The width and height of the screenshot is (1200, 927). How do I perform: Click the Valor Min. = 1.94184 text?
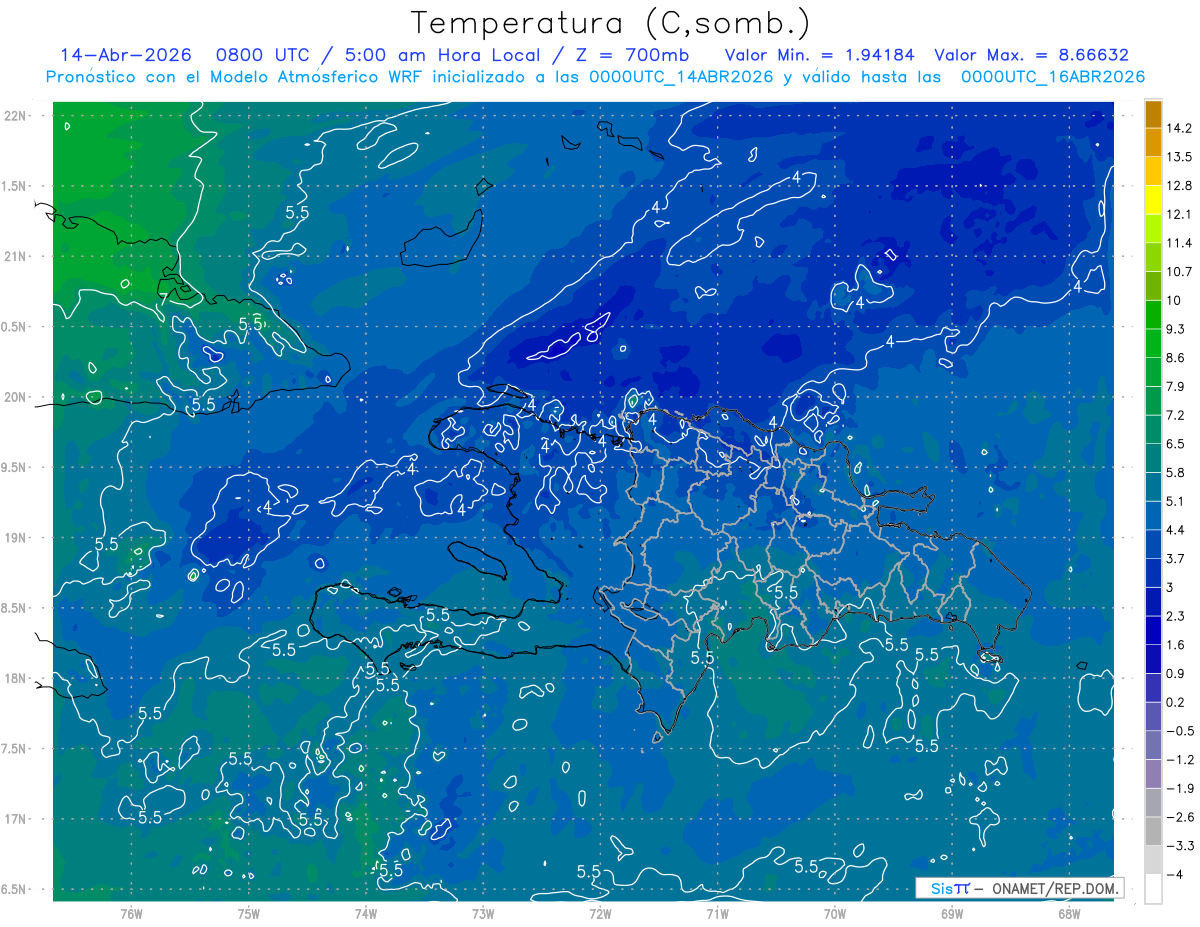pos(822,55)
